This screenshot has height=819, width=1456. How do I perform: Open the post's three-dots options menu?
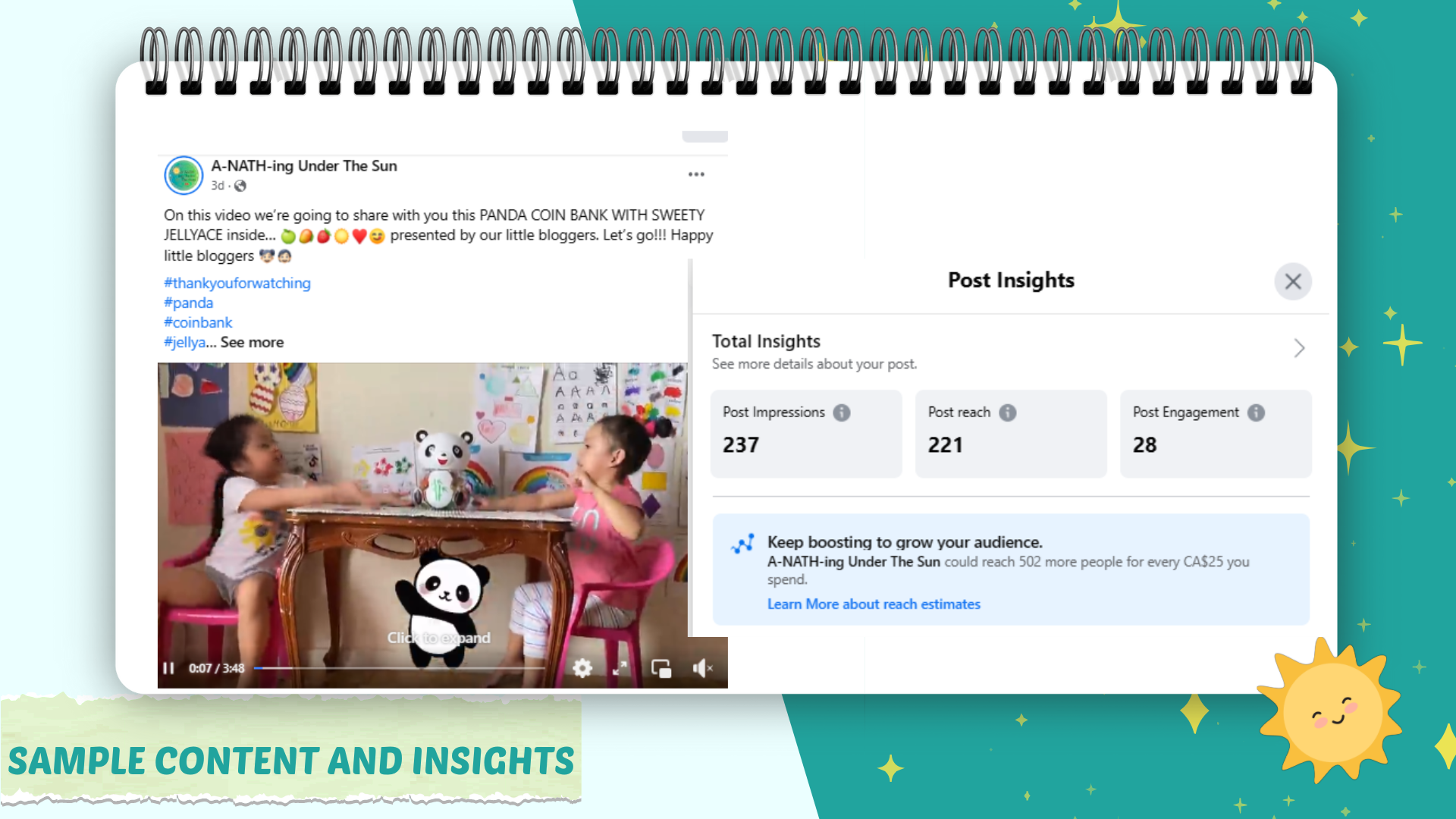(x=696, y=174)
